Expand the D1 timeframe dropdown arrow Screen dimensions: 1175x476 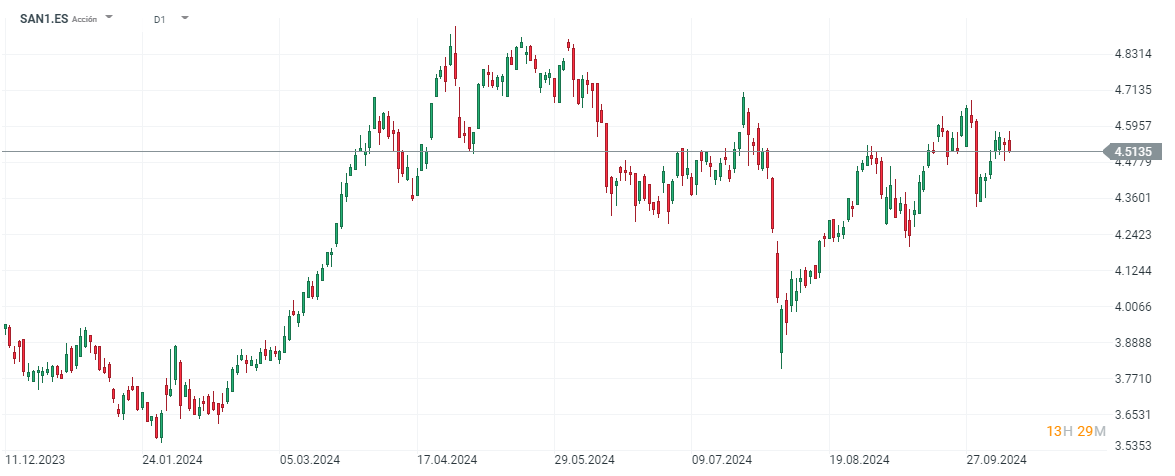tap(185, 18)
